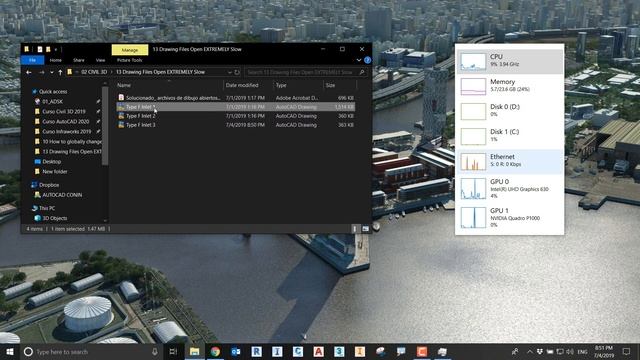Sort files by Size column header
640x360 pixels.
(330, 85)
